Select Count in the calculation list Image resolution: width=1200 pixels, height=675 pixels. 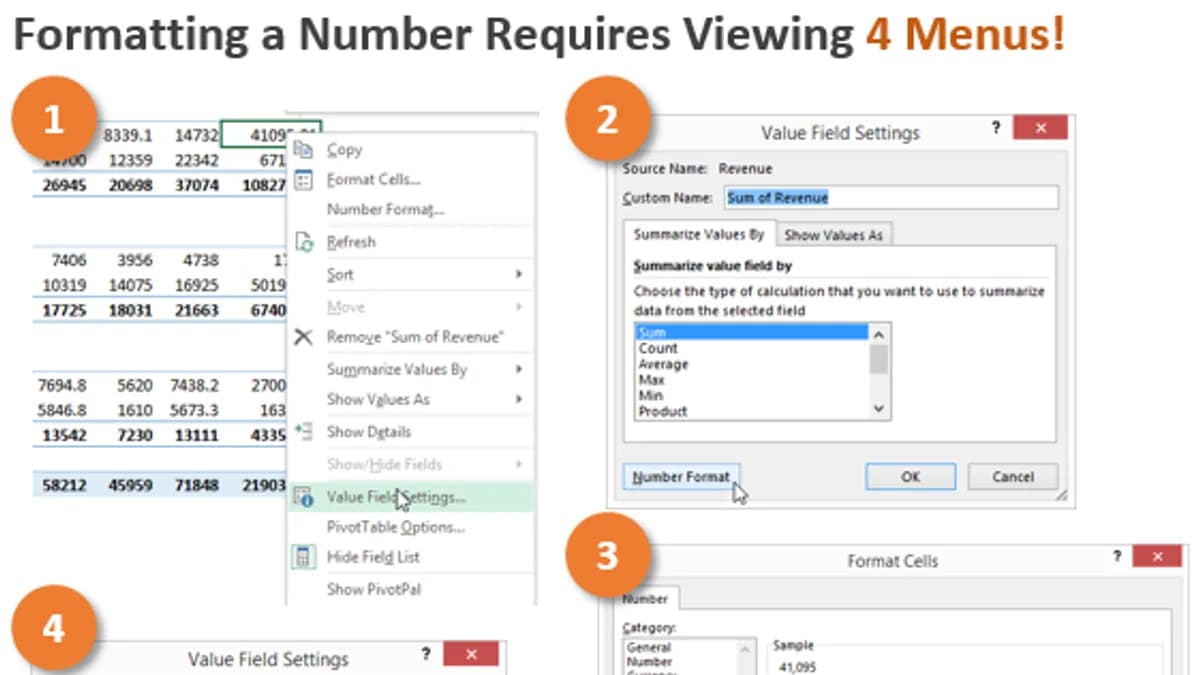pyautogui.click(x=752, y=348)
